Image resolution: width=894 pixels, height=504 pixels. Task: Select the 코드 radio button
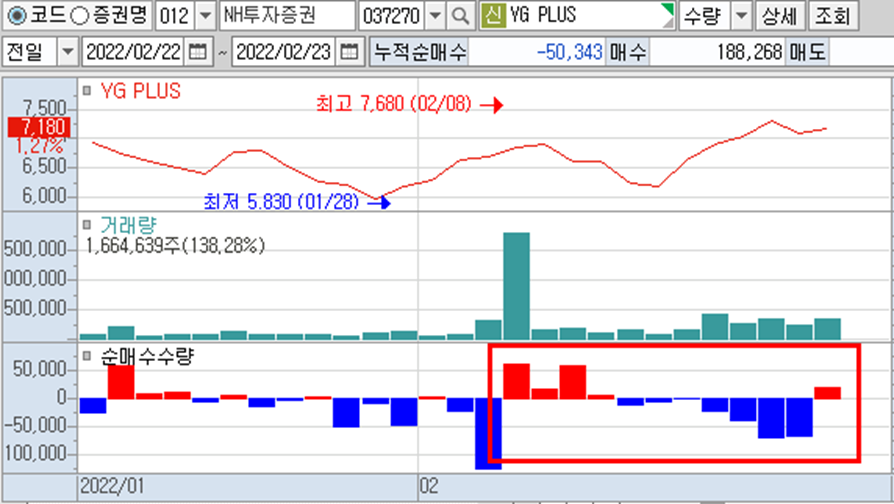[17, 15]
